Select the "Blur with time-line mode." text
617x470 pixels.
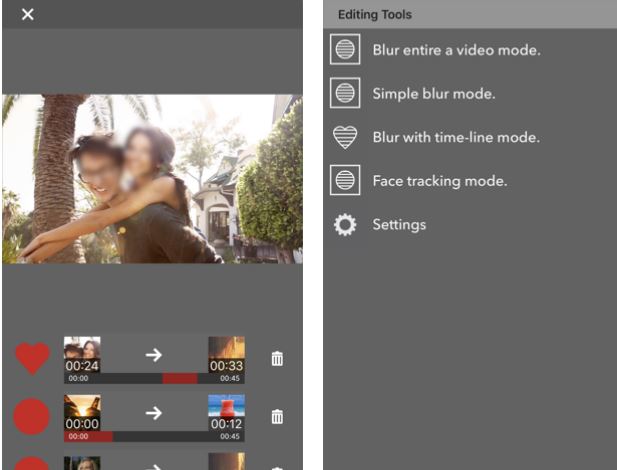(456, 138)
